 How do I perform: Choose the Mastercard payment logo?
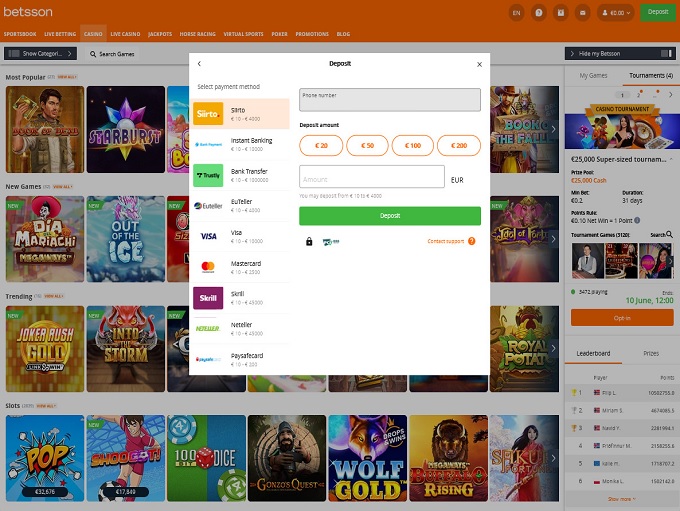pyautogui.click(x=208, y=267)
